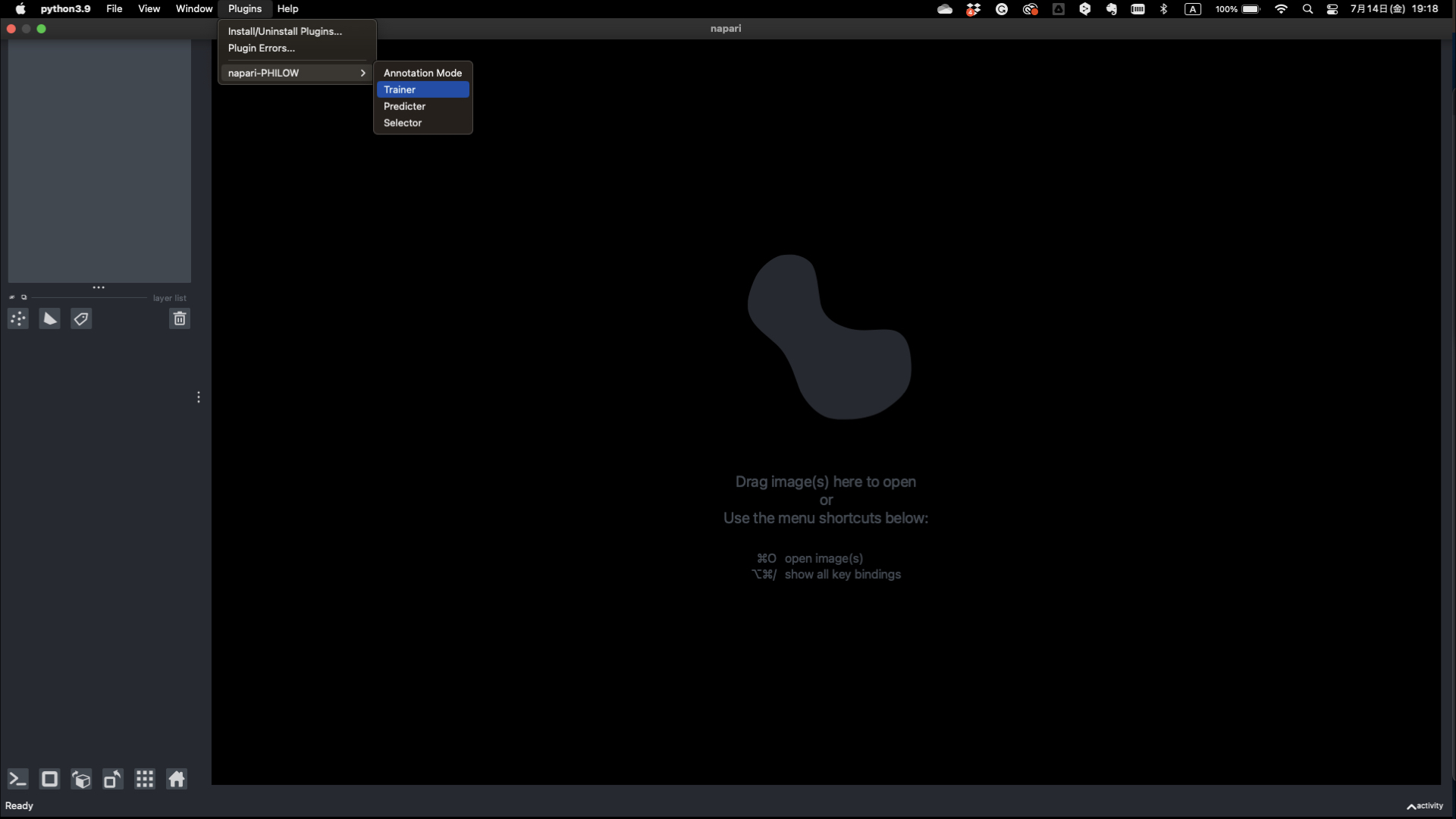Delete selected layers with the trash icon
The height and width of the screenshot is (819, 1456).
[180, 318]
